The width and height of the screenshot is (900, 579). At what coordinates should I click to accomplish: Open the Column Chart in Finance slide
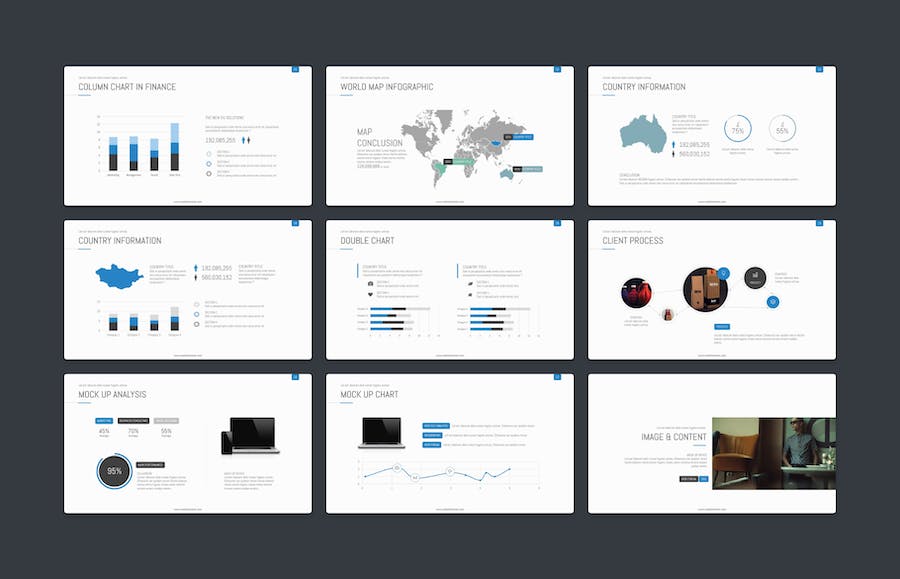188,136
